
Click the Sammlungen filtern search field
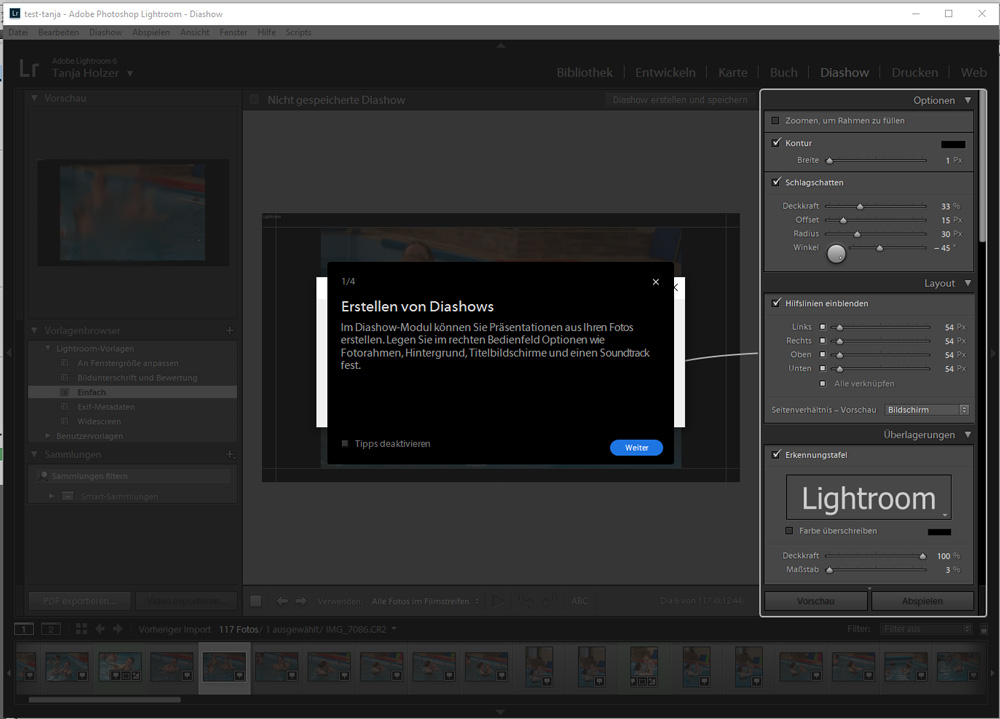click(x=133, y=476)
